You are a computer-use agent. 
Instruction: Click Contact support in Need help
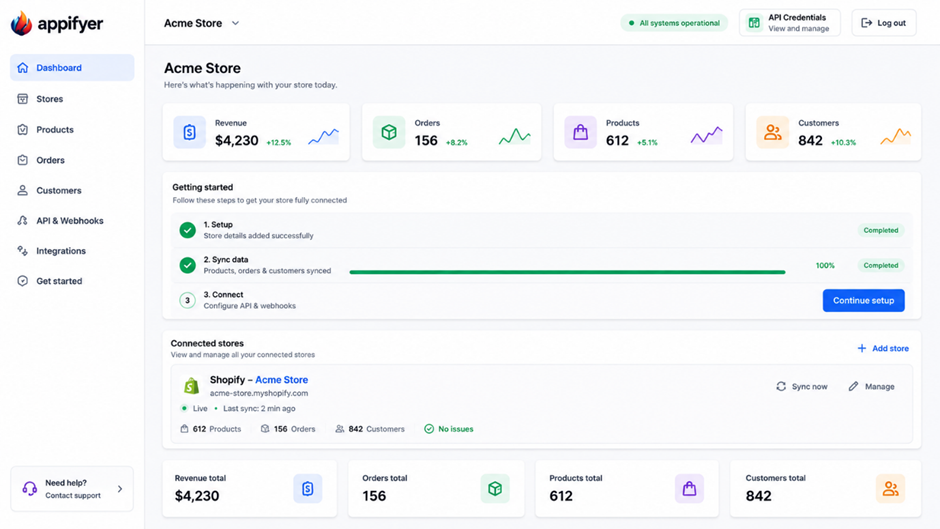click(x=73, y=495)
